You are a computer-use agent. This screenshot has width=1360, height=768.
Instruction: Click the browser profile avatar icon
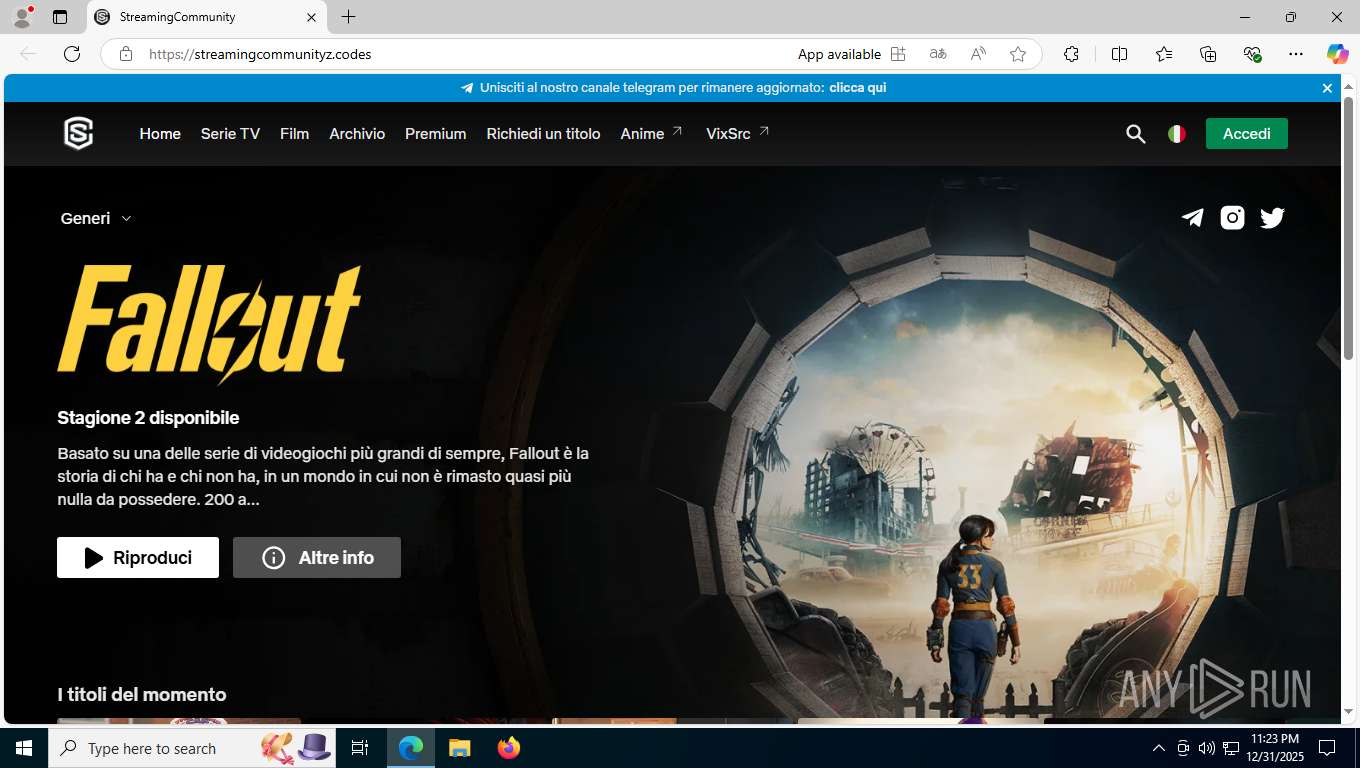point(22,17)
